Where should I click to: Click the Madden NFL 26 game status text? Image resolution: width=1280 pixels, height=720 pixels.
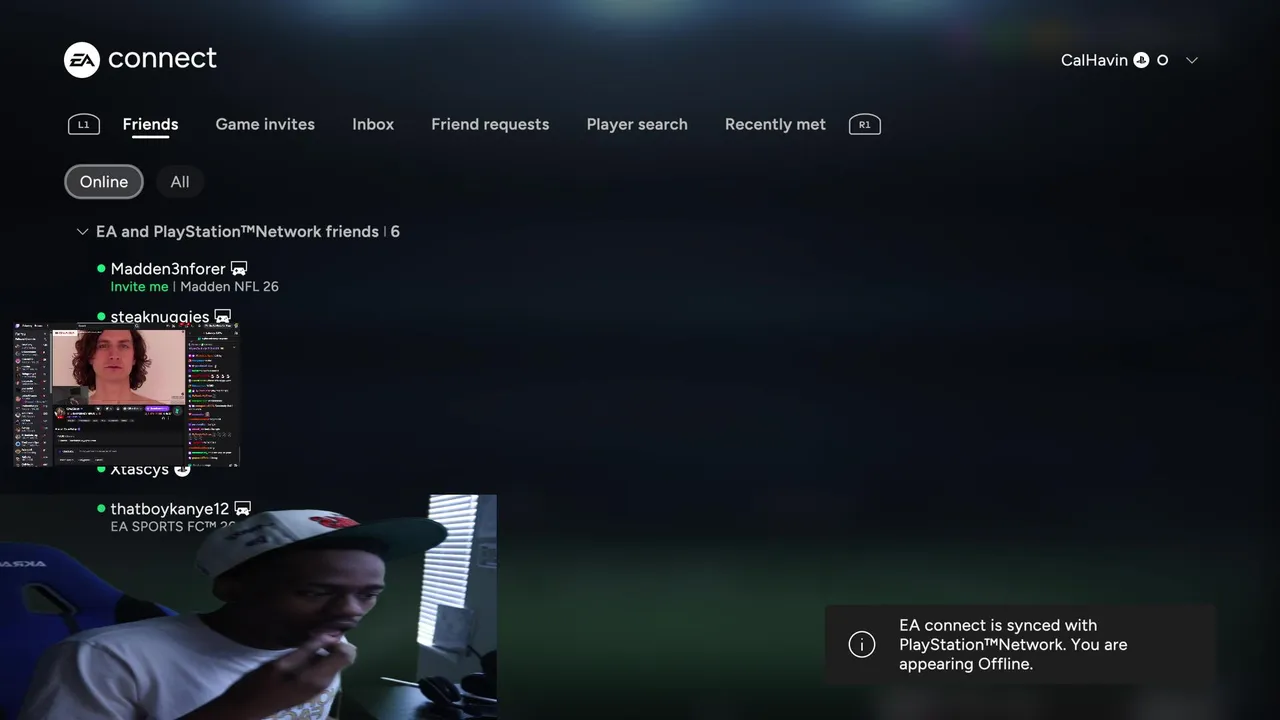(x=229, y=287)
